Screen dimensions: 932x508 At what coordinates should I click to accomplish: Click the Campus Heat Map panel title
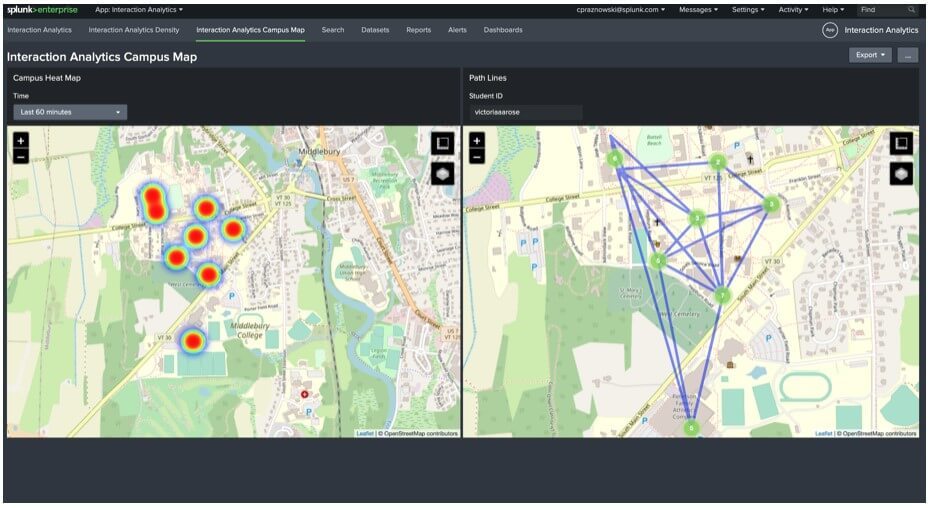[x=47, y=78]
